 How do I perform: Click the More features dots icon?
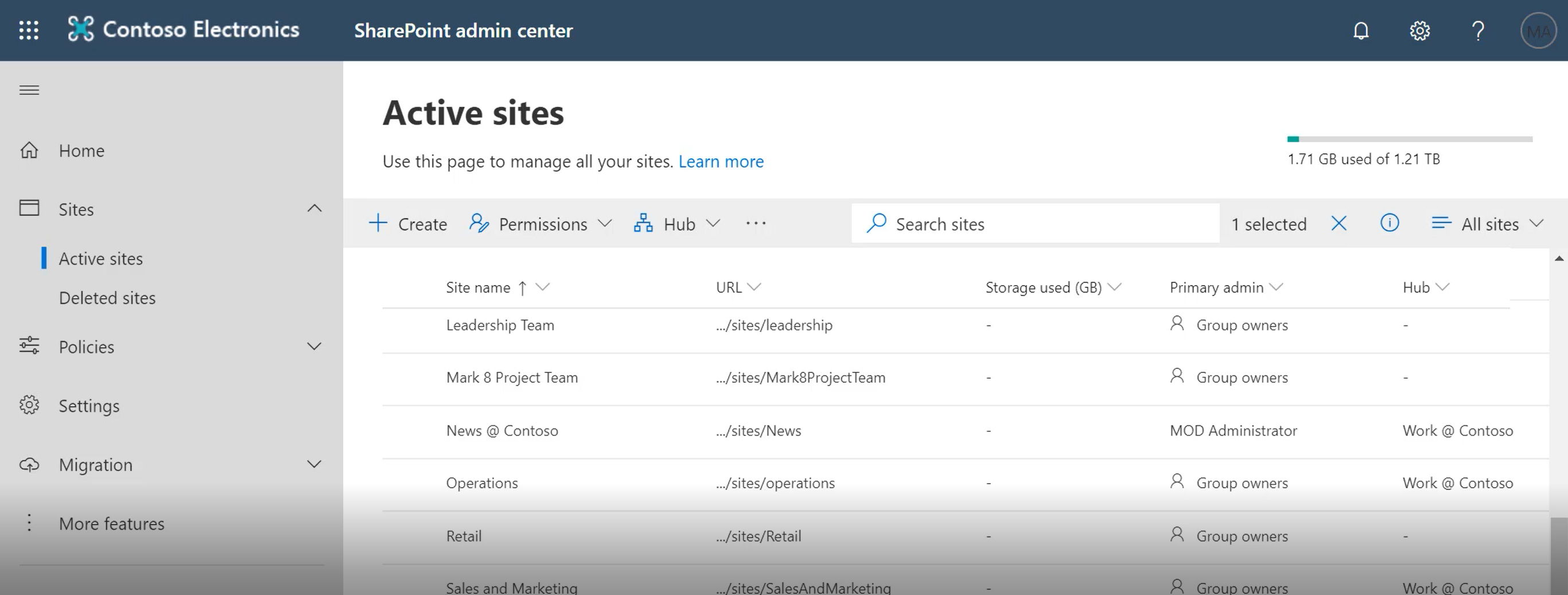29,523
